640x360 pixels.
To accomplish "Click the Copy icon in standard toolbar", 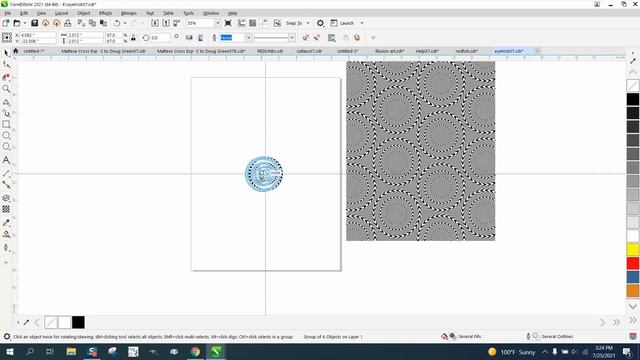I will (92, 23).
